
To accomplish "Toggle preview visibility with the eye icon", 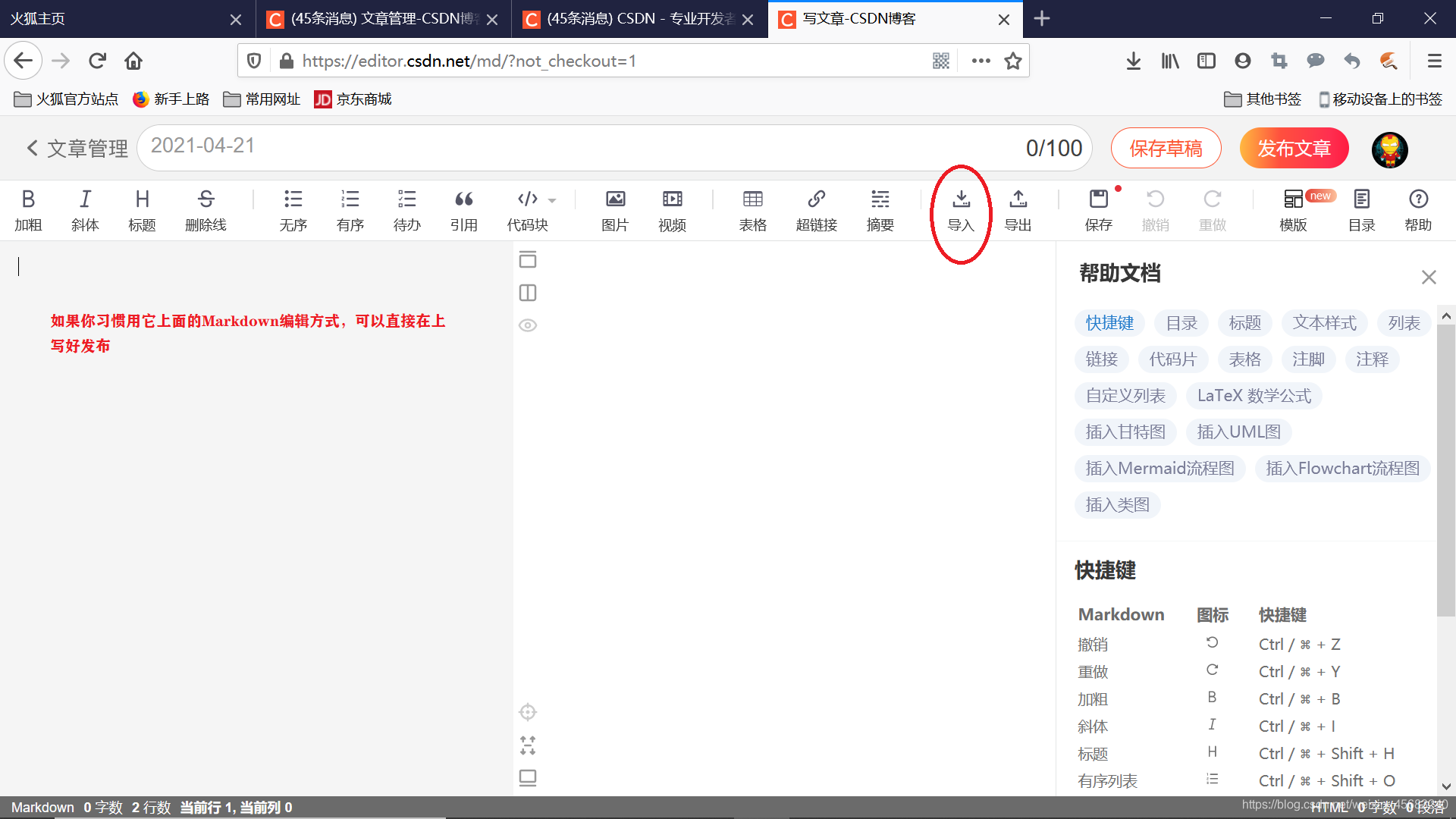I will click(528, 325).
